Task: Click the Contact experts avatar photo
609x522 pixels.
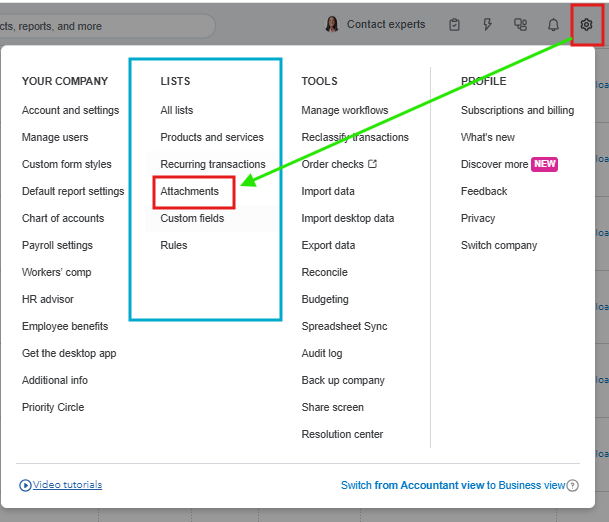Action: pos(332,24)
